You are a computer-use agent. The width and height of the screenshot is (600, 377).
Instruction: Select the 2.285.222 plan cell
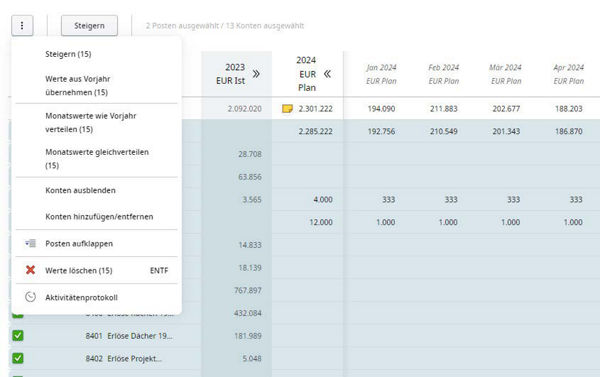pyautogui.click(x=316, y=131)
